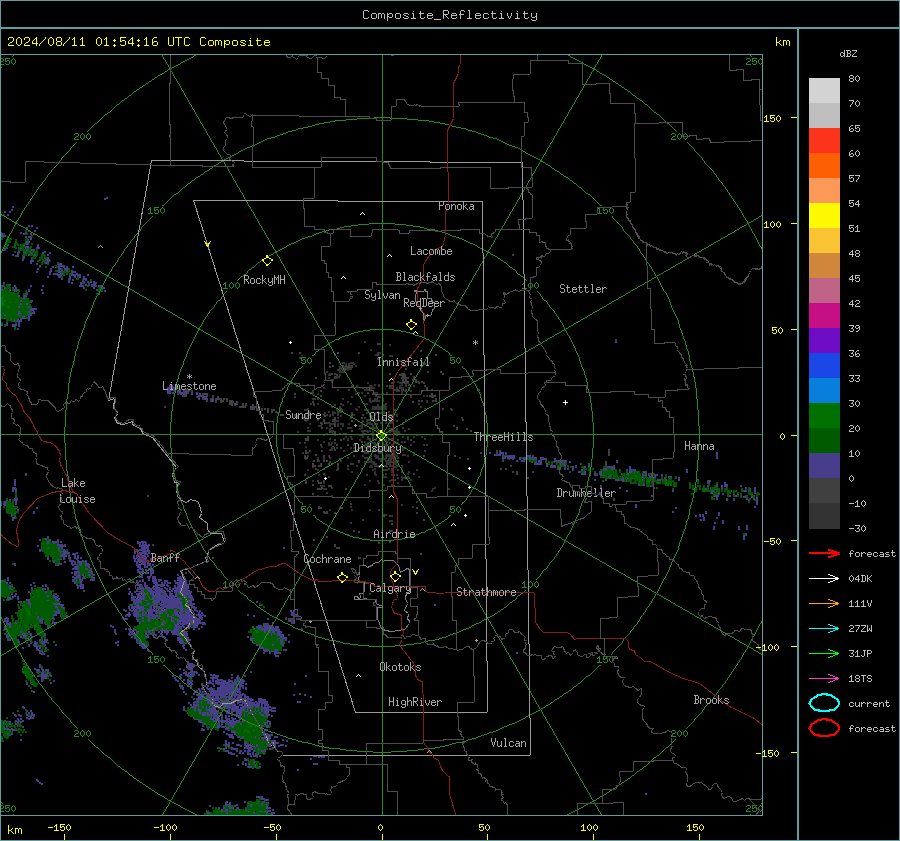900x841 pixels.
Task: Select the green 30 dBZ color swatch
Action: tap(824, 415)
